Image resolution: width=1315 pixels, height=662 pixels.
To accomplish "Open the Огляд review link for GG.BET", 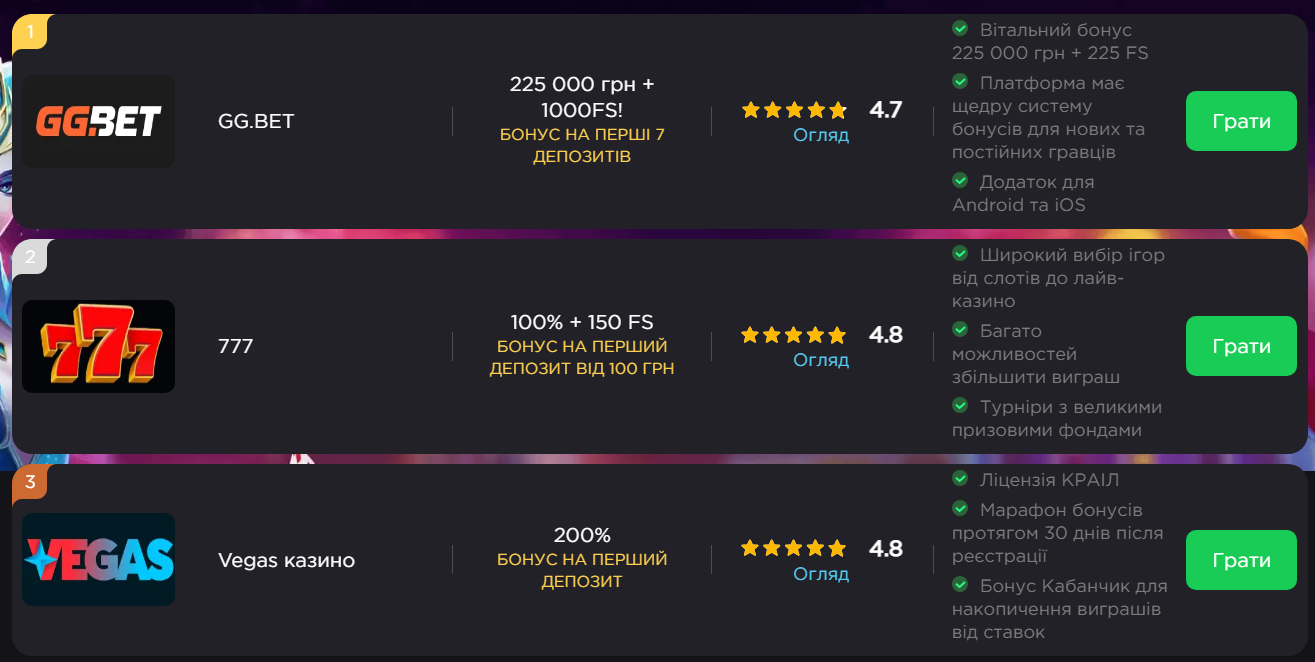I will pos(821,135).
